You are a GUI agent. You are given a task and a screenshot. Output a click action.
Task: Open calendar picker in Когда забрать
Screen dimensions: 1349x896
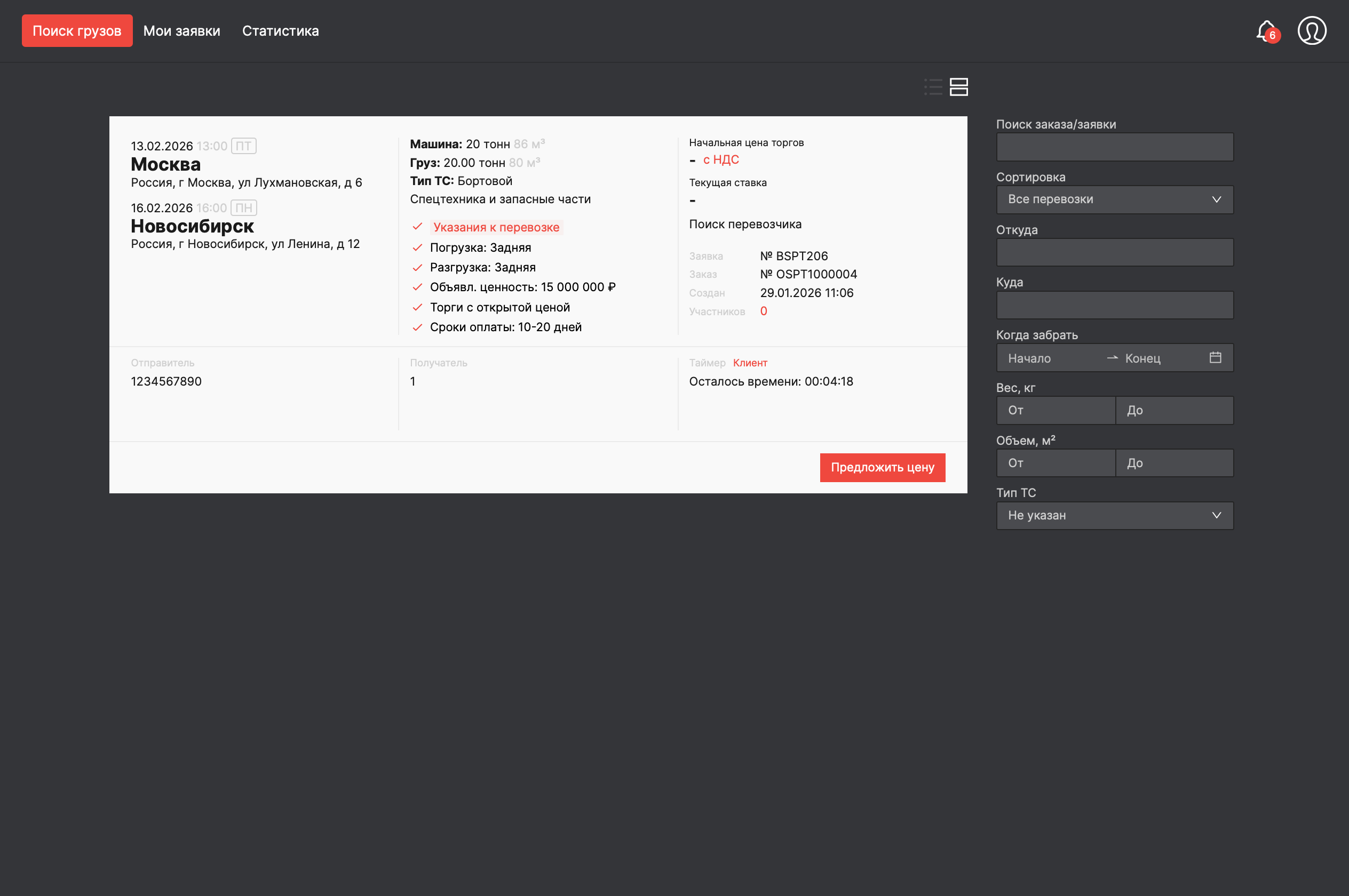point(1215,358)
